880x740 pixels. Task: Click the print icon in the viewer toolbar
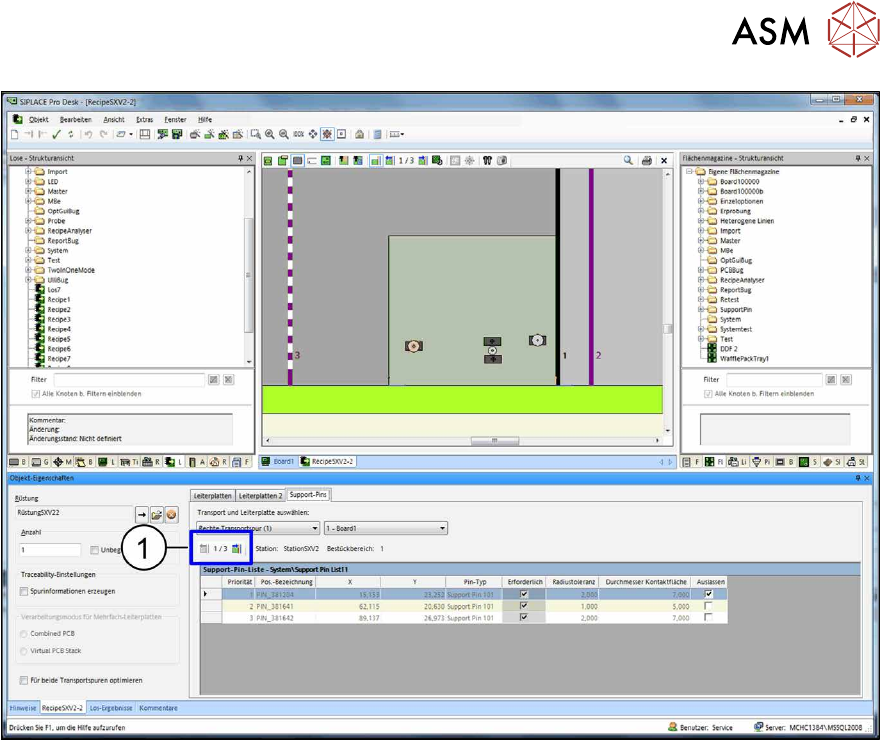click(647, 160)
